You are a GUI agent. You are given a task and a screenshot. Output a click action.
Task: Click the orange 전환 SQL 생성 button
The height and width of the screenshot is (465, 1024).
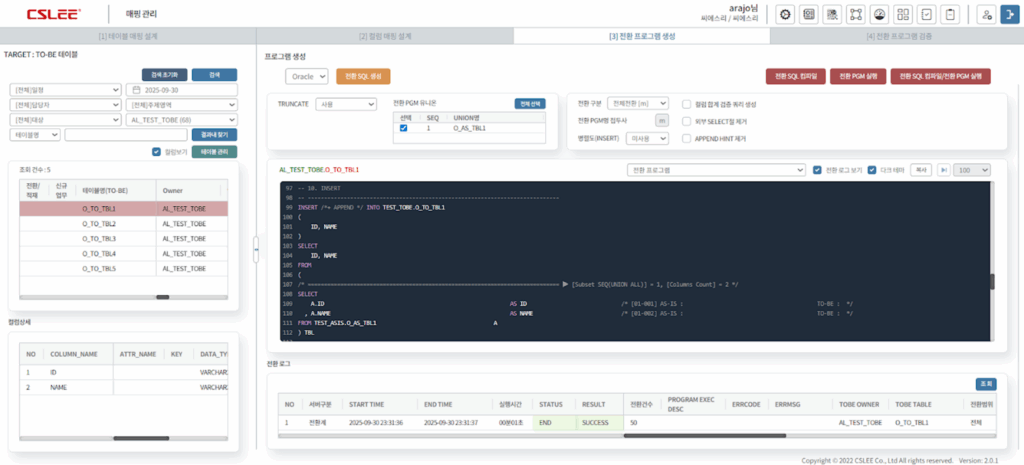click(x=362, y=76)
